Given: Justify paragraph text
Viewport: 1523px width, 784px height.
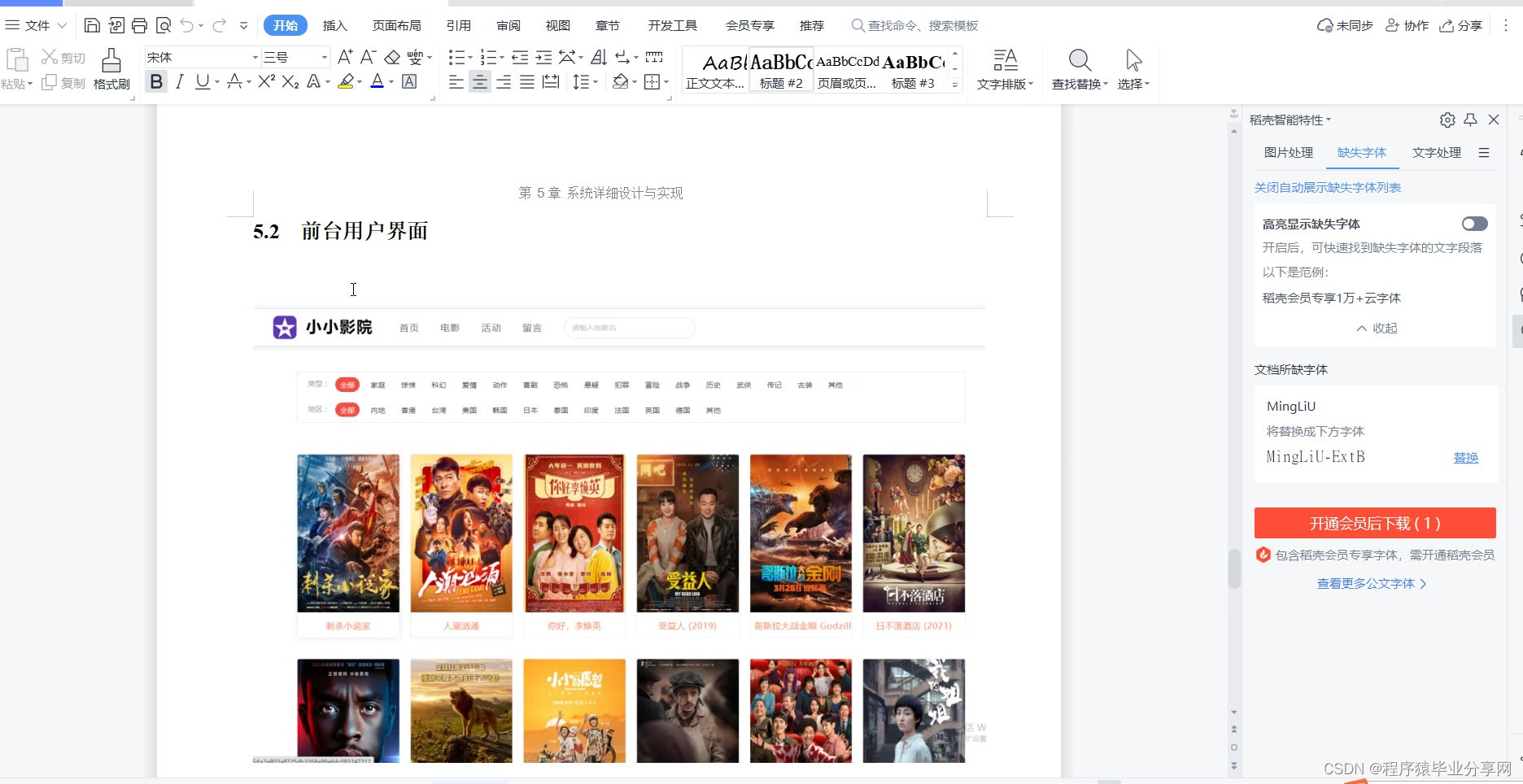Looking at the screenshot, I should tap(527, 81).
